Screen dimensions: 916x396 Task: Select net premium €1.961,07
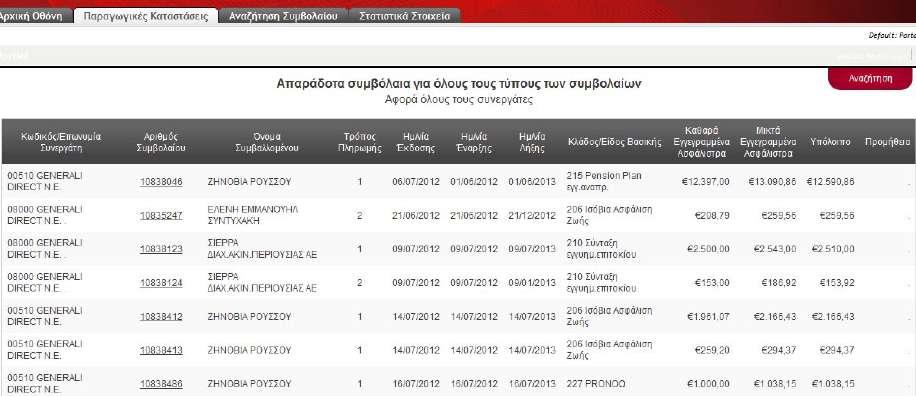coord(708,317)
